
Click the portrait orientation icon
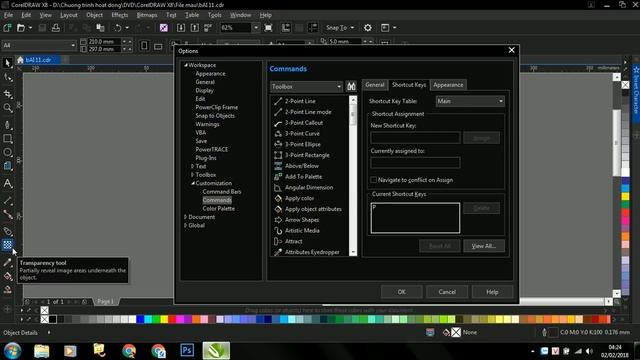[144, 45]
